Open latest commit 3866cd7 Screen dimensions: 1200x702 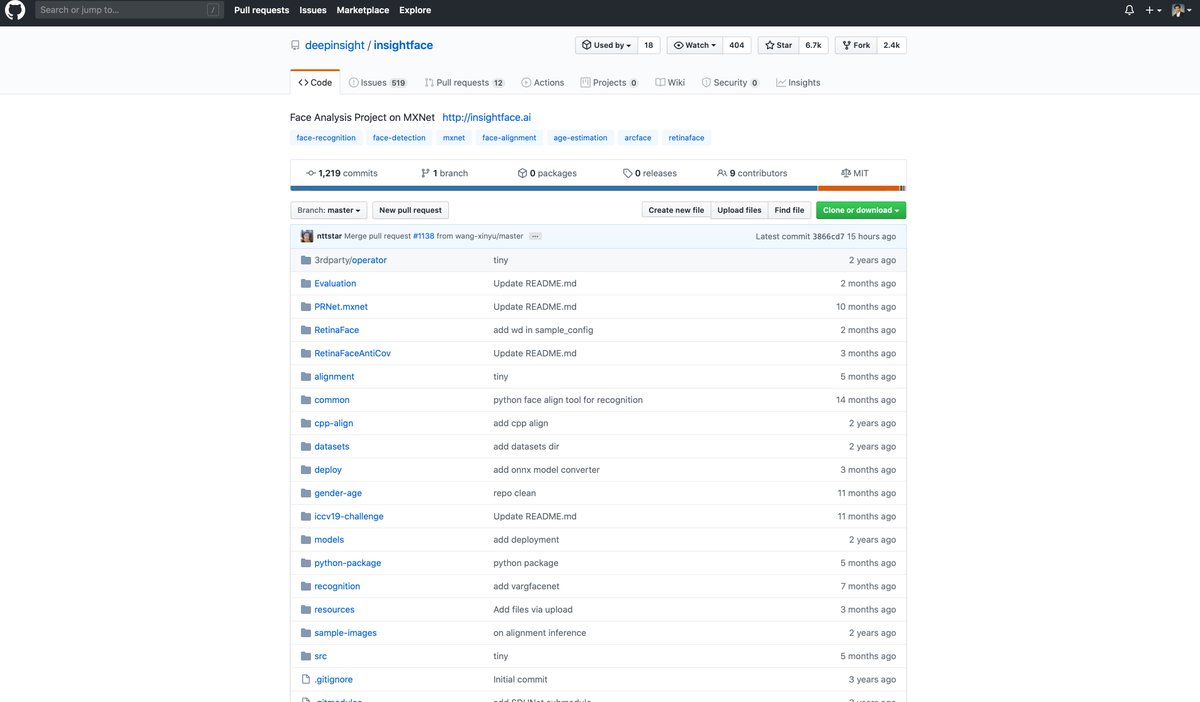pyautogui.click(x=828, y=236)
